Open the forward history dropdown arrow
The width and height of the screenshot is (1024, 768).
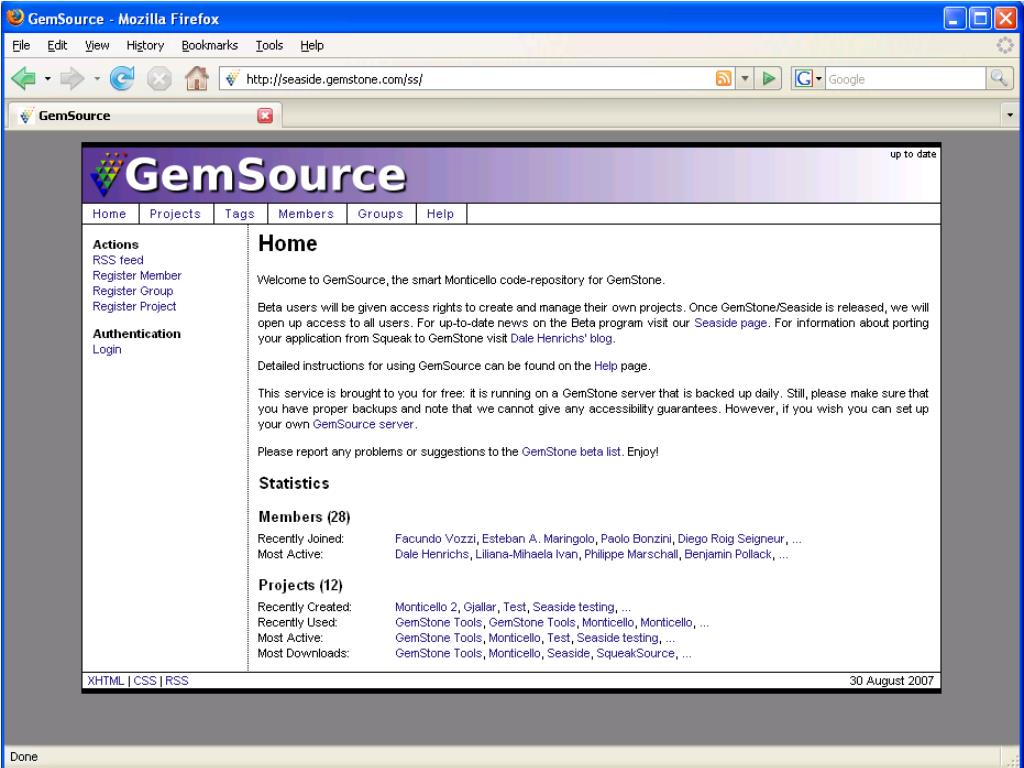[x=97, y=79]
